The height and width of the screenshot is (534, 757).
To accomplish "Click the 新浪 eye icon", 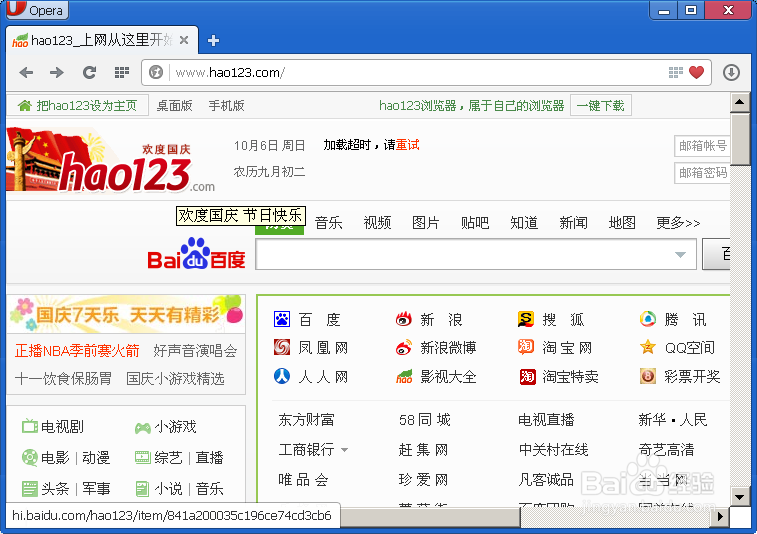I will click(404, 319).
